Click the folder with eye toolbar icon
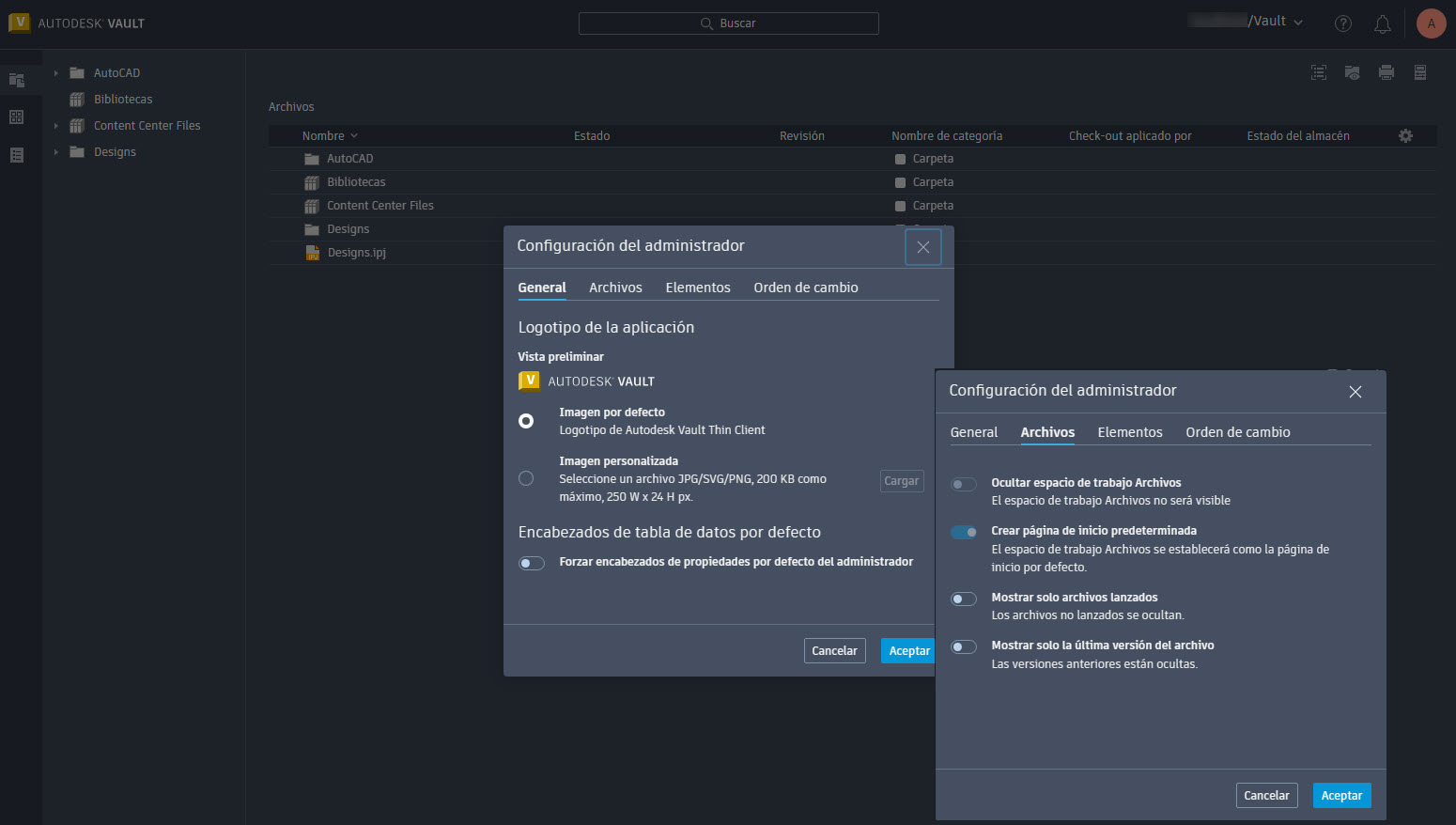1456x825 pixels. point(1353,72)
